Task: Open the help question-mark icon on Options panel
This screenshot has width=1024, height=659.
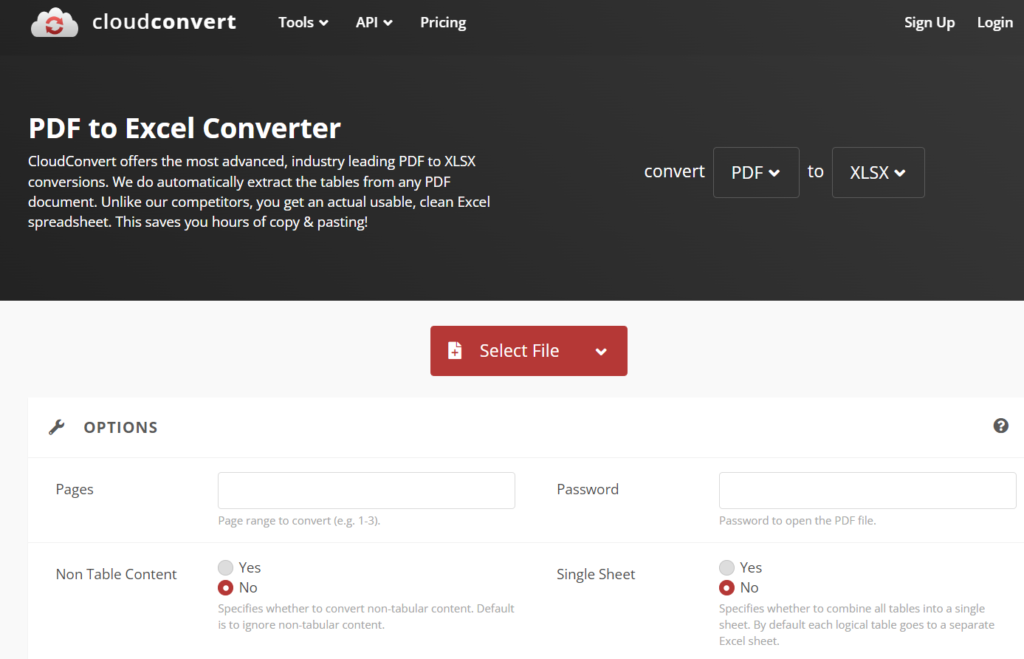Action: point(1001,426)
